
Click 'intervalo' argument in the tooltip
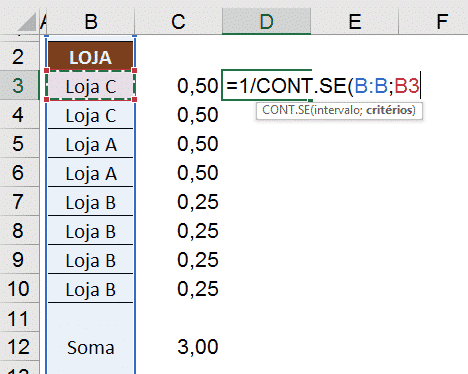click(x=338, y=110)
